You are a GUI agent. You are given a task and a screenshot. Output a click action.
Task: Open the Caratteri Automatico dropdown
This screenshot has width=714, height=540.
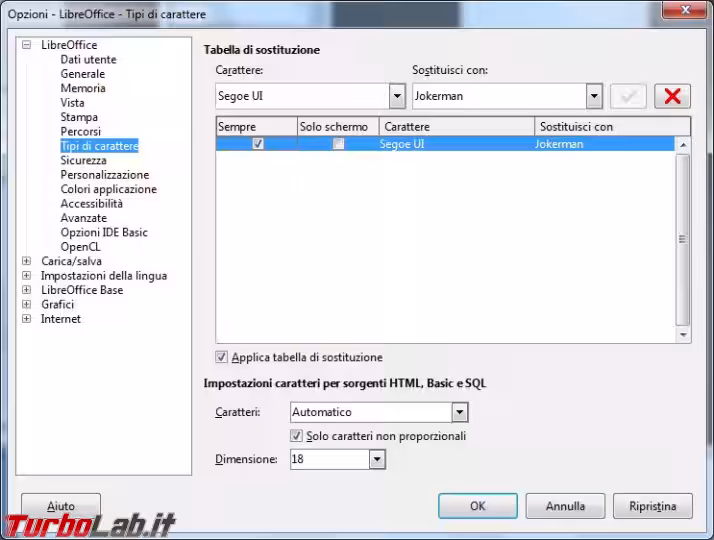coord(459,412)
